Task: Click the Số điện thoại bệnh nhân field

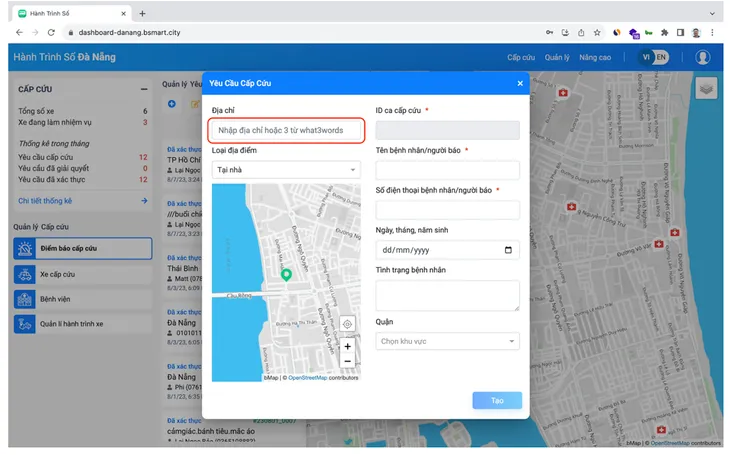Action: [447, 210]
